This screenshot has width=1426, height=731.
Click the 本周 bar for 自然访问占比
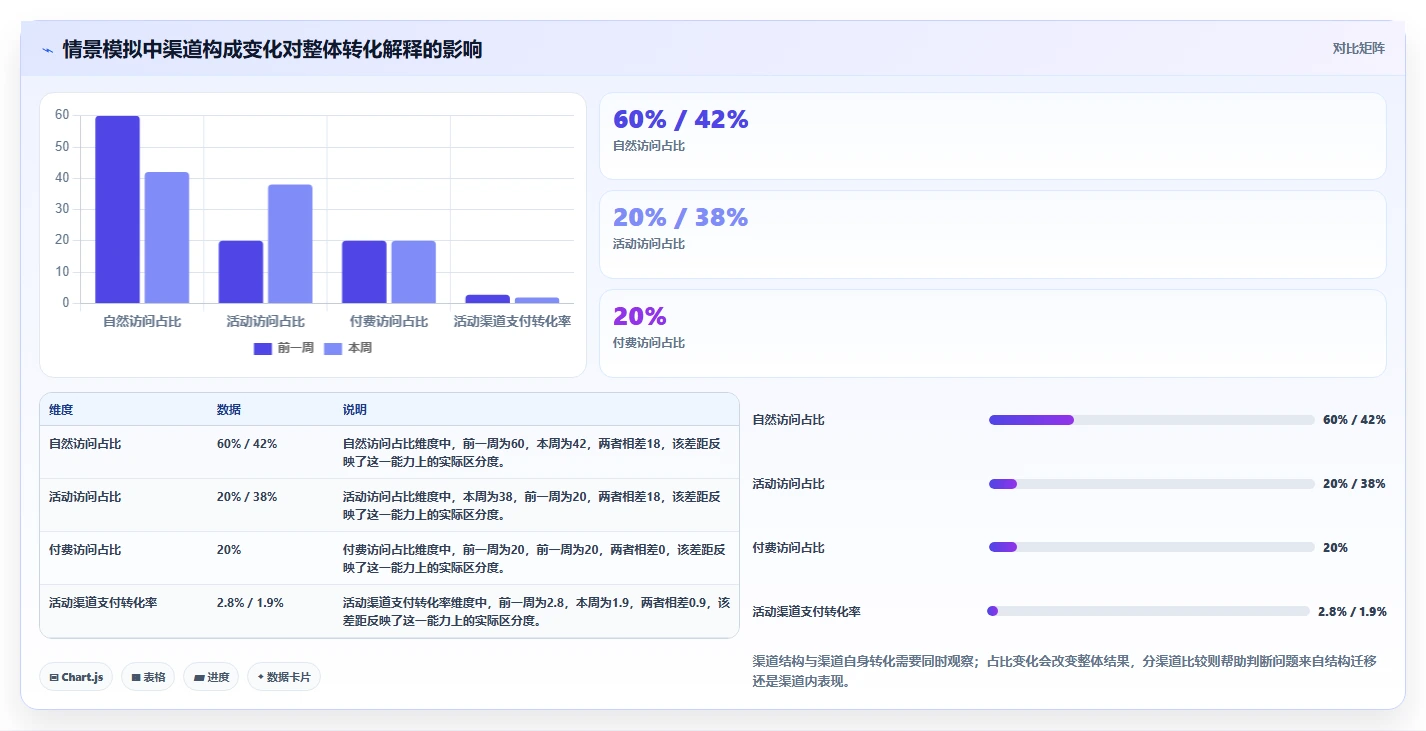(x=167, y=237)
